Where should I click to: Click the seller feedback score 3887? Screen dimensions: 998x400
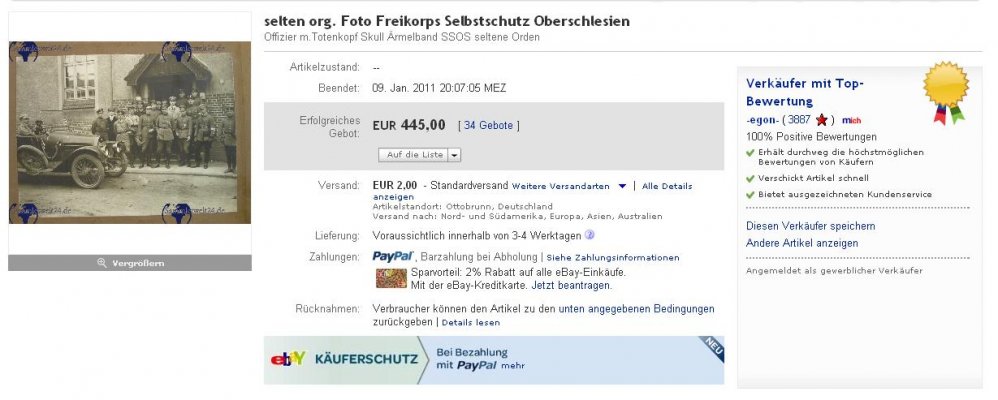pyautogui.click(x=799, y=120)
